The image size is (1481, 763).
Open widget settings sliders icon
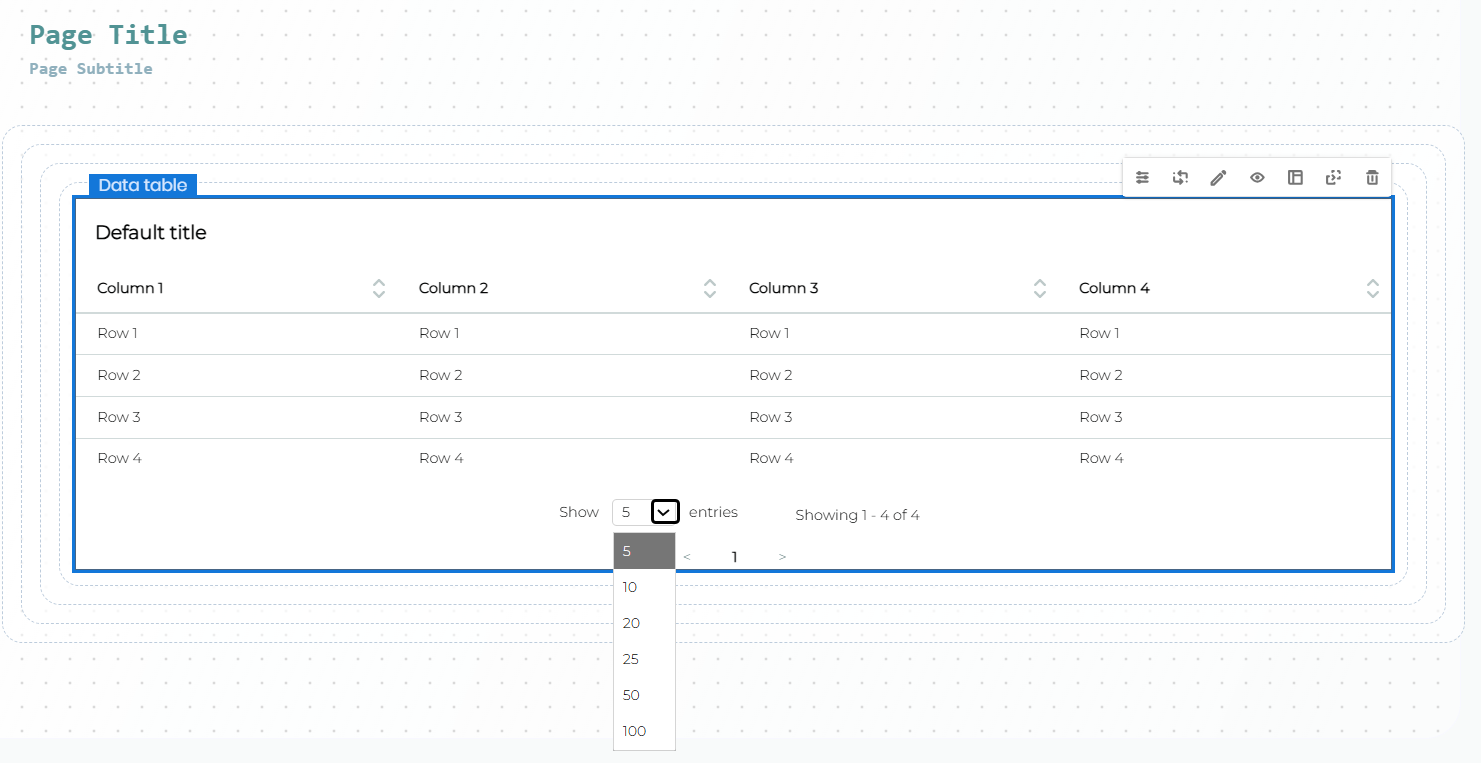point(1142,178)
